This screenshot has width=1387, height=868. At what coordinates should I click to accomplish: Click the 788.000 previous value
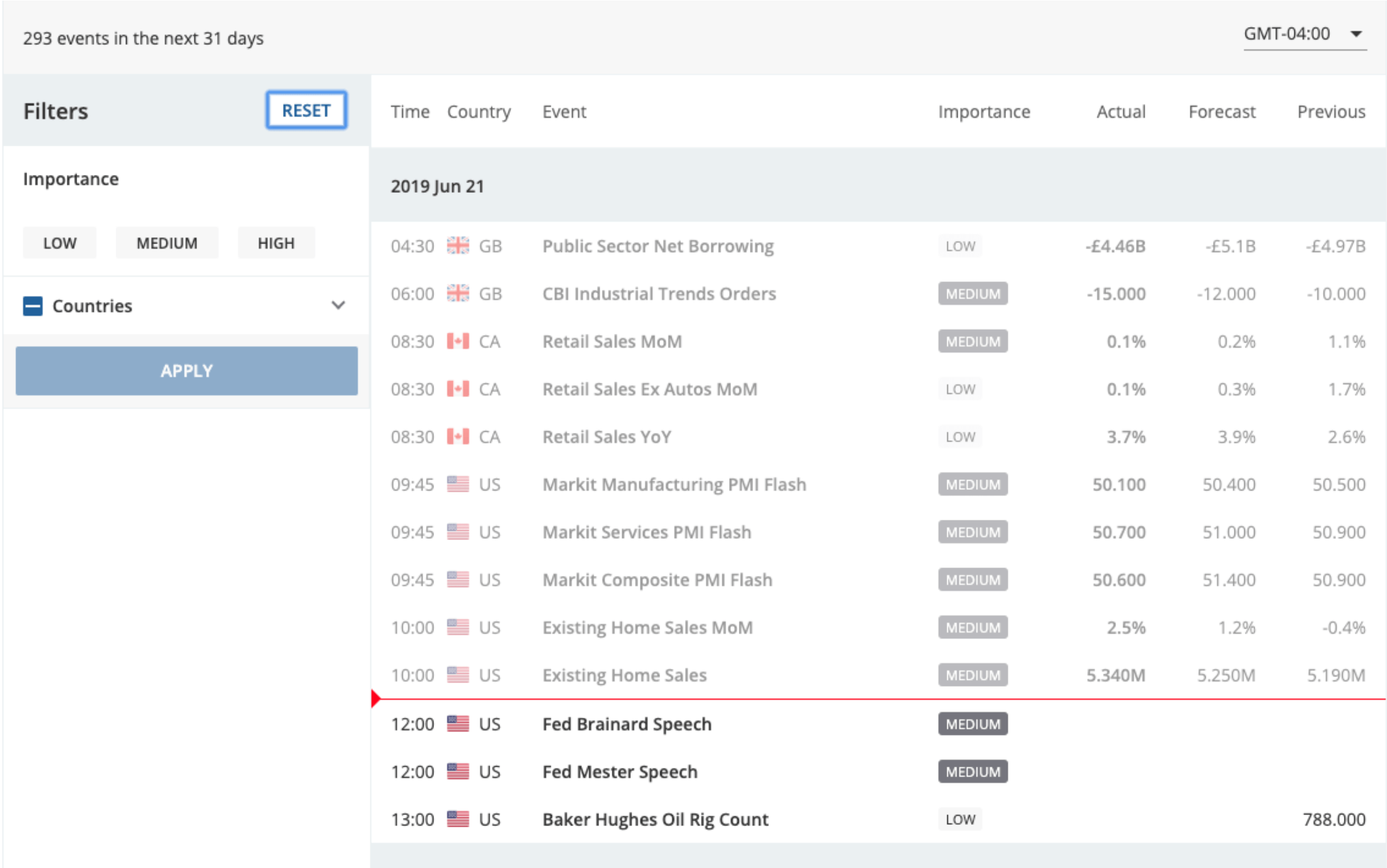click(x=1334, y=819)
